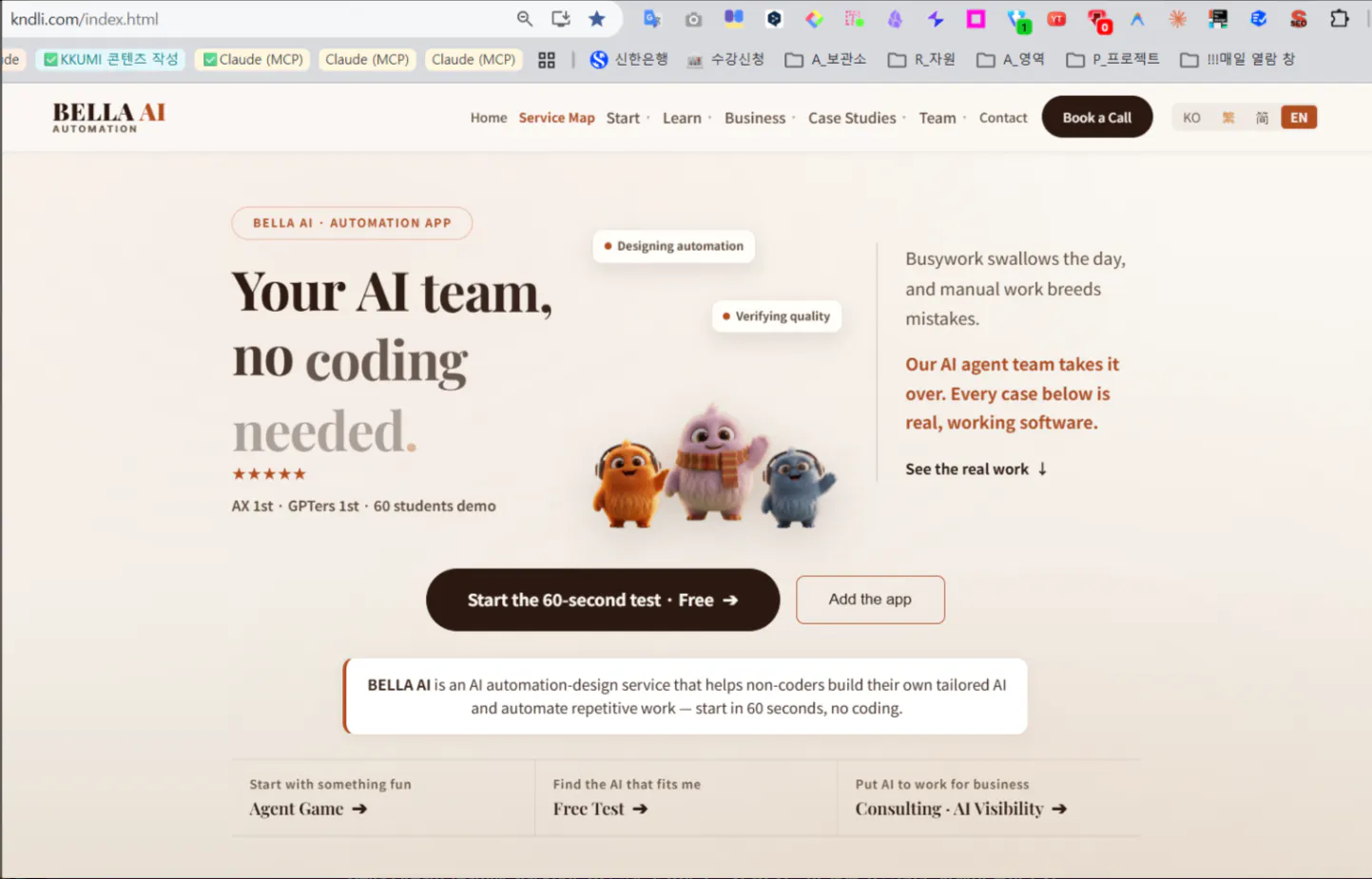The image size is (1372, 879).
Task: Click the pink square extension icon
Action: 976,19
